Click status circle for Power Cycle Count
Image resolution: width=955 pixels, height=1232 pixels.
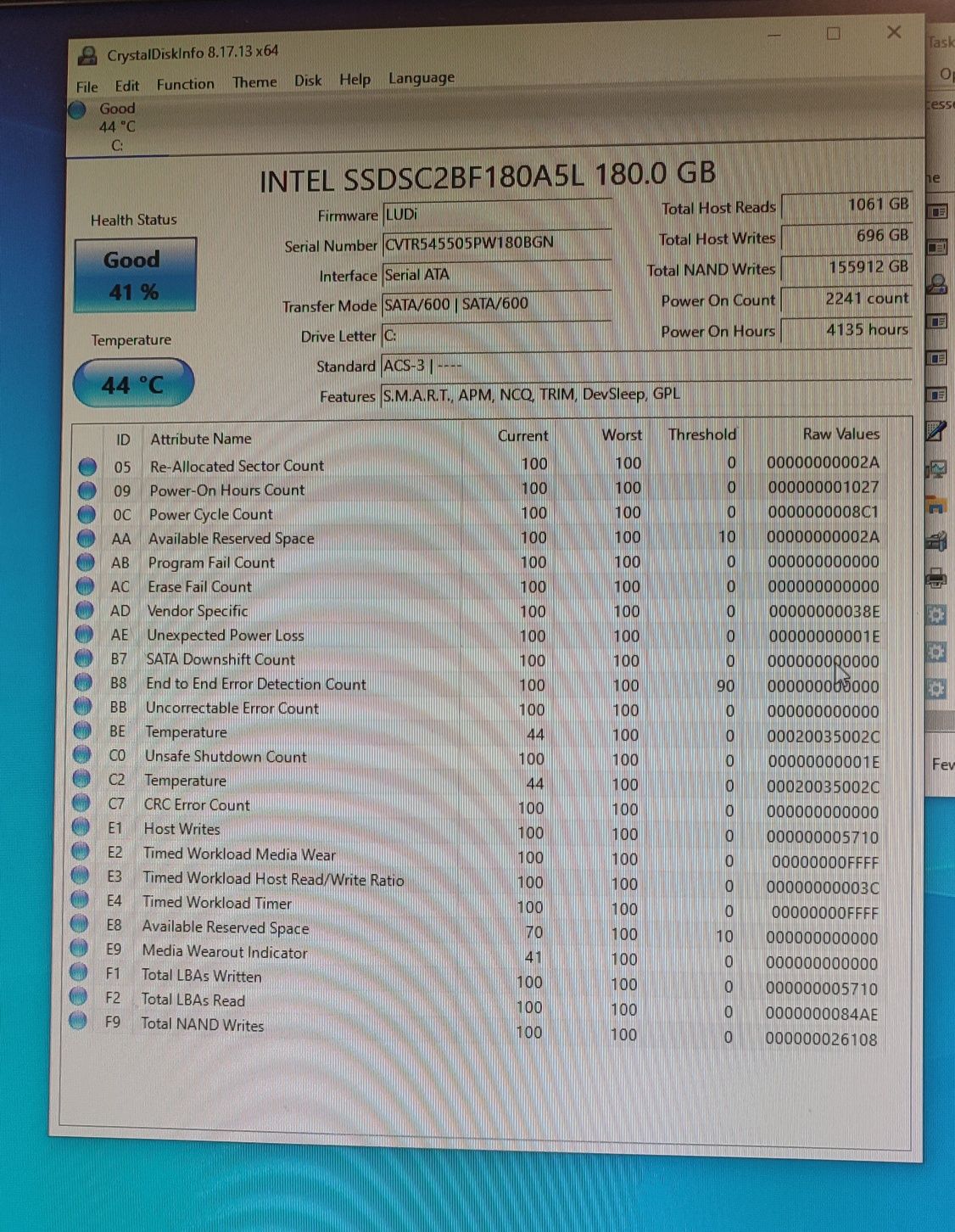(86, 513)
